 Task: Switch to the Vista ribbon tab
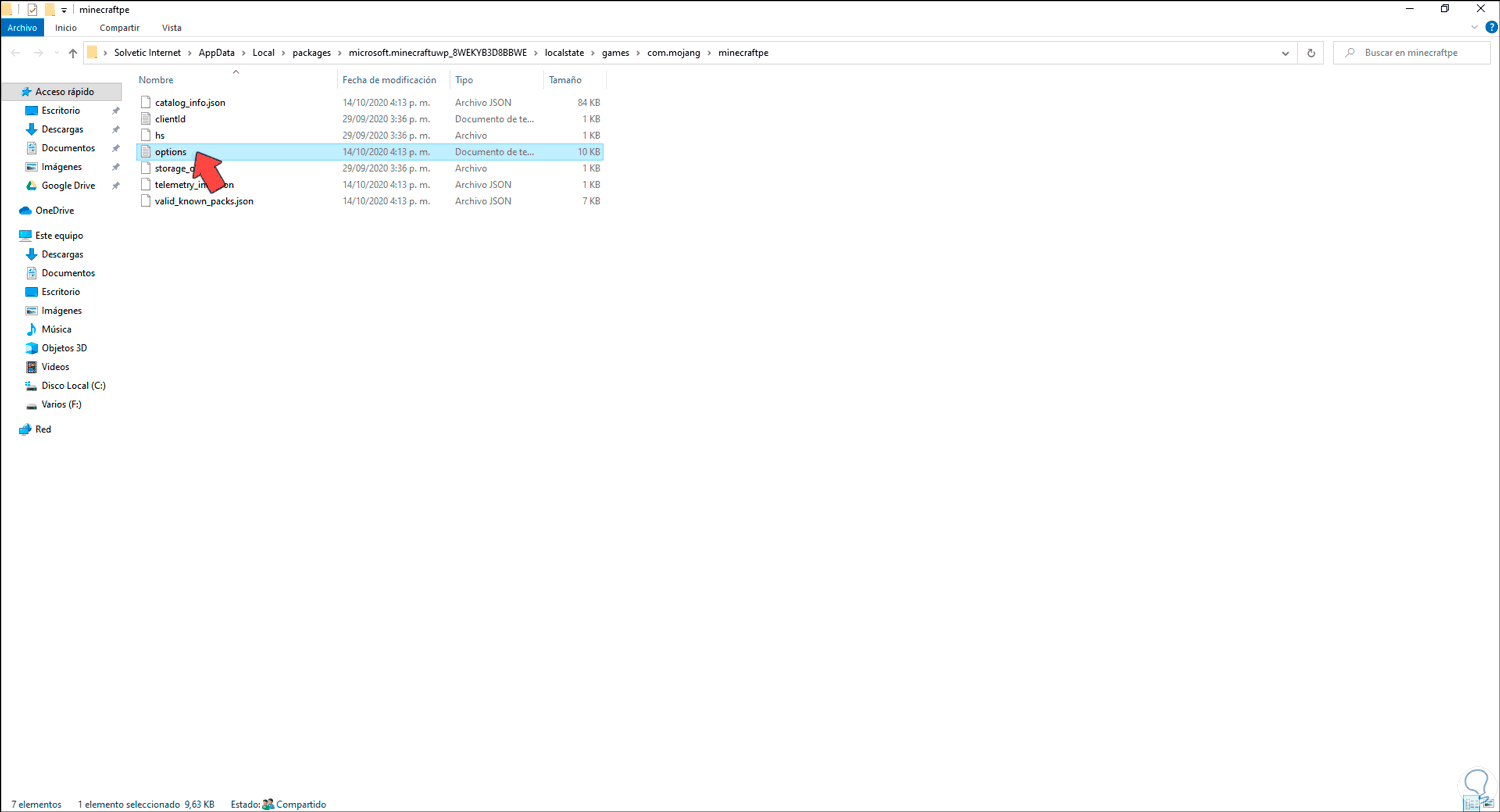(171, 28)
